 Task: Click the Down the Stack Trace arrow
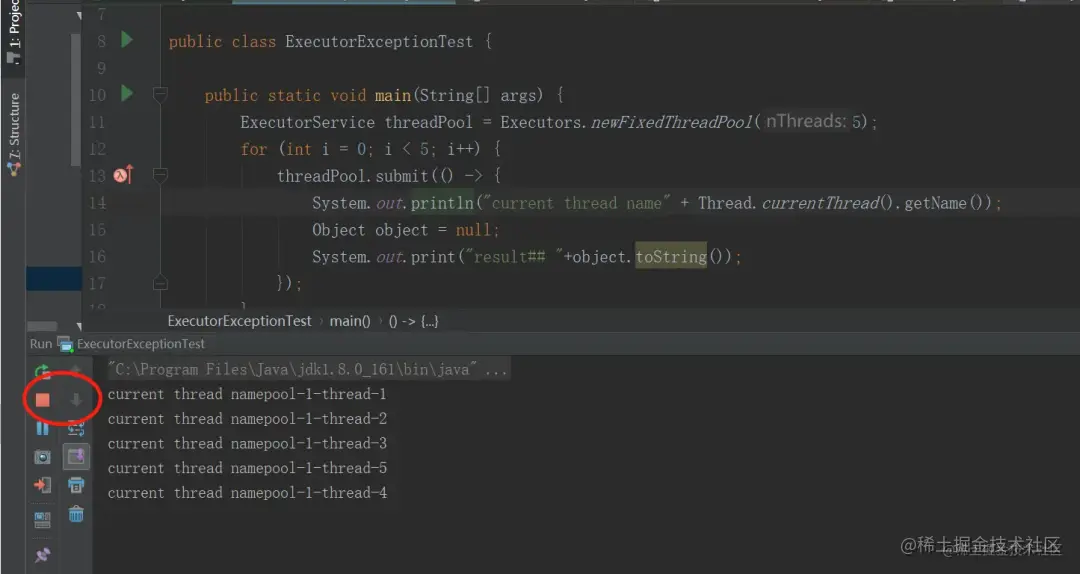76,400
